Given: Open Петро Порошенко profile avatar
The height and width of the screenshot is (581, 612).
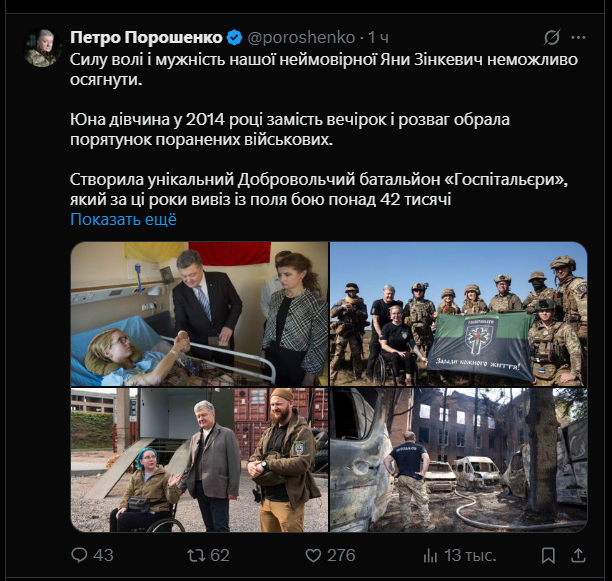Looking at the screenshot, I should coord(43,48).
